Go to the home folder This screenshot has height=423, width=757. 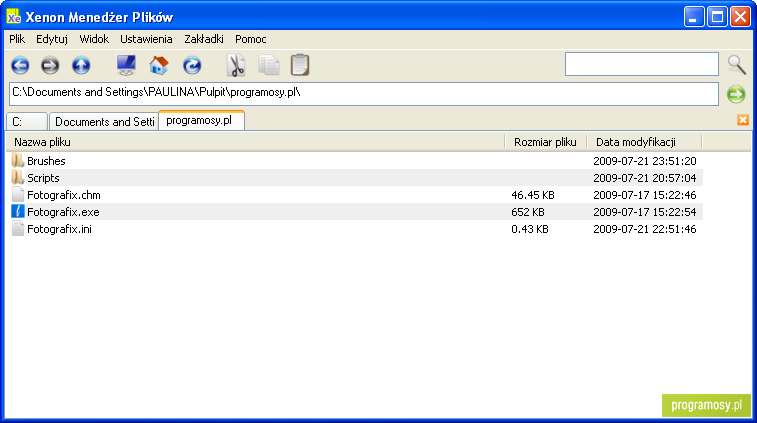(159, 65)
